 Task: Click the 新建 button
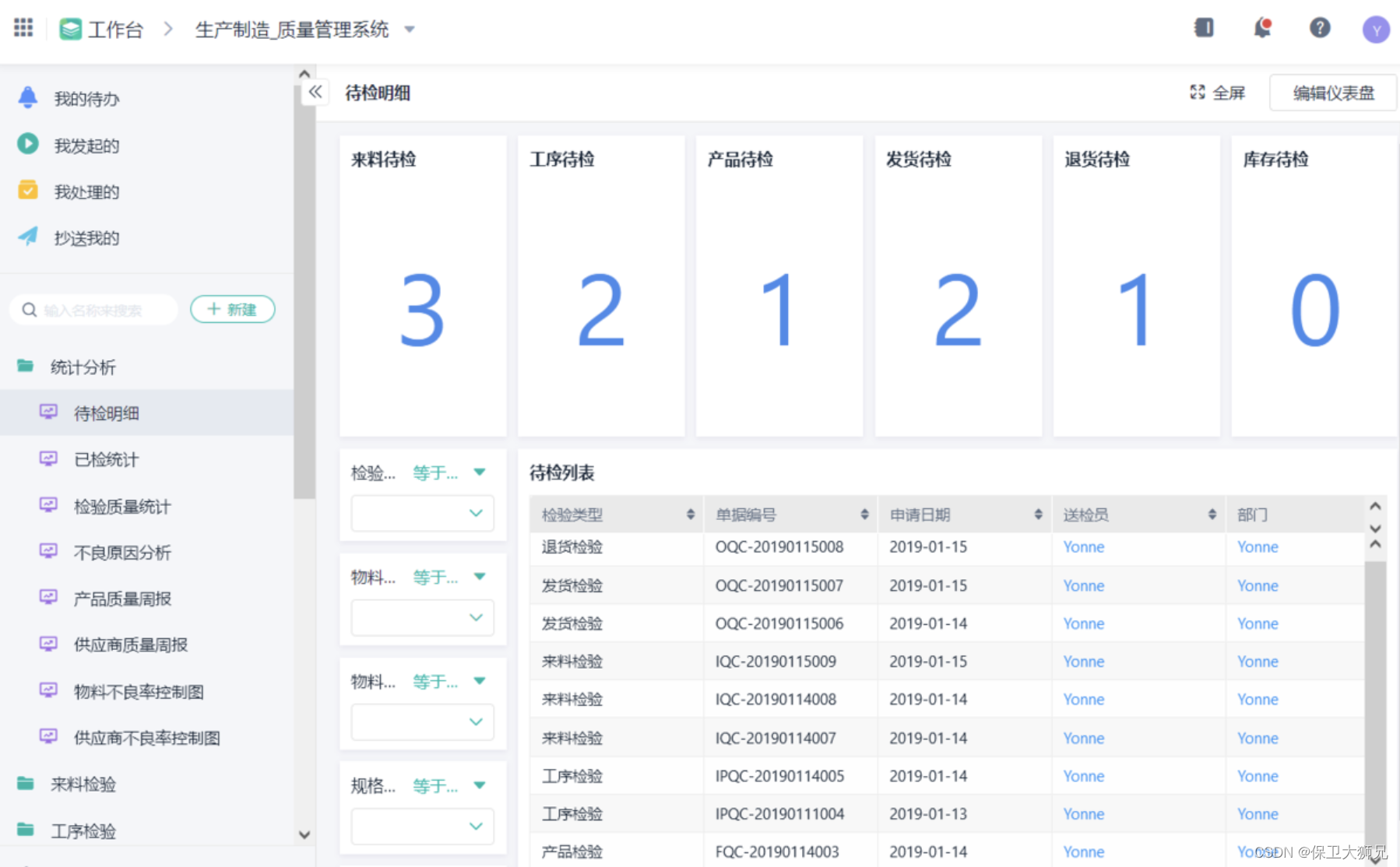pyautogui.click(x=232, y=309)
